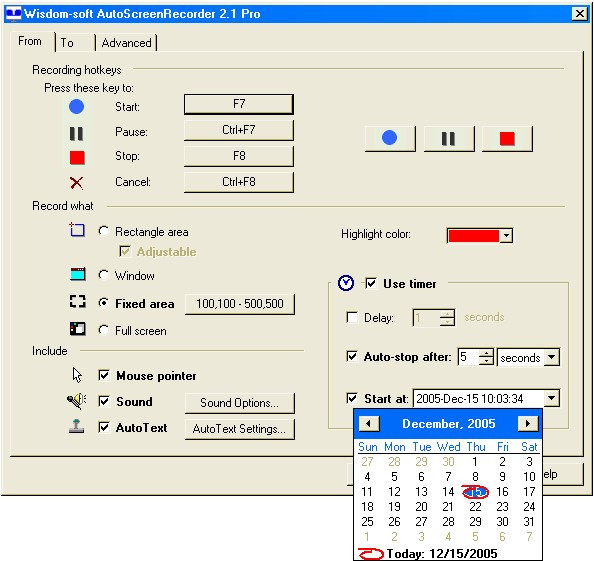Select December 15 in the calendar
Screen dimensions: 594x561
point(475,492)
